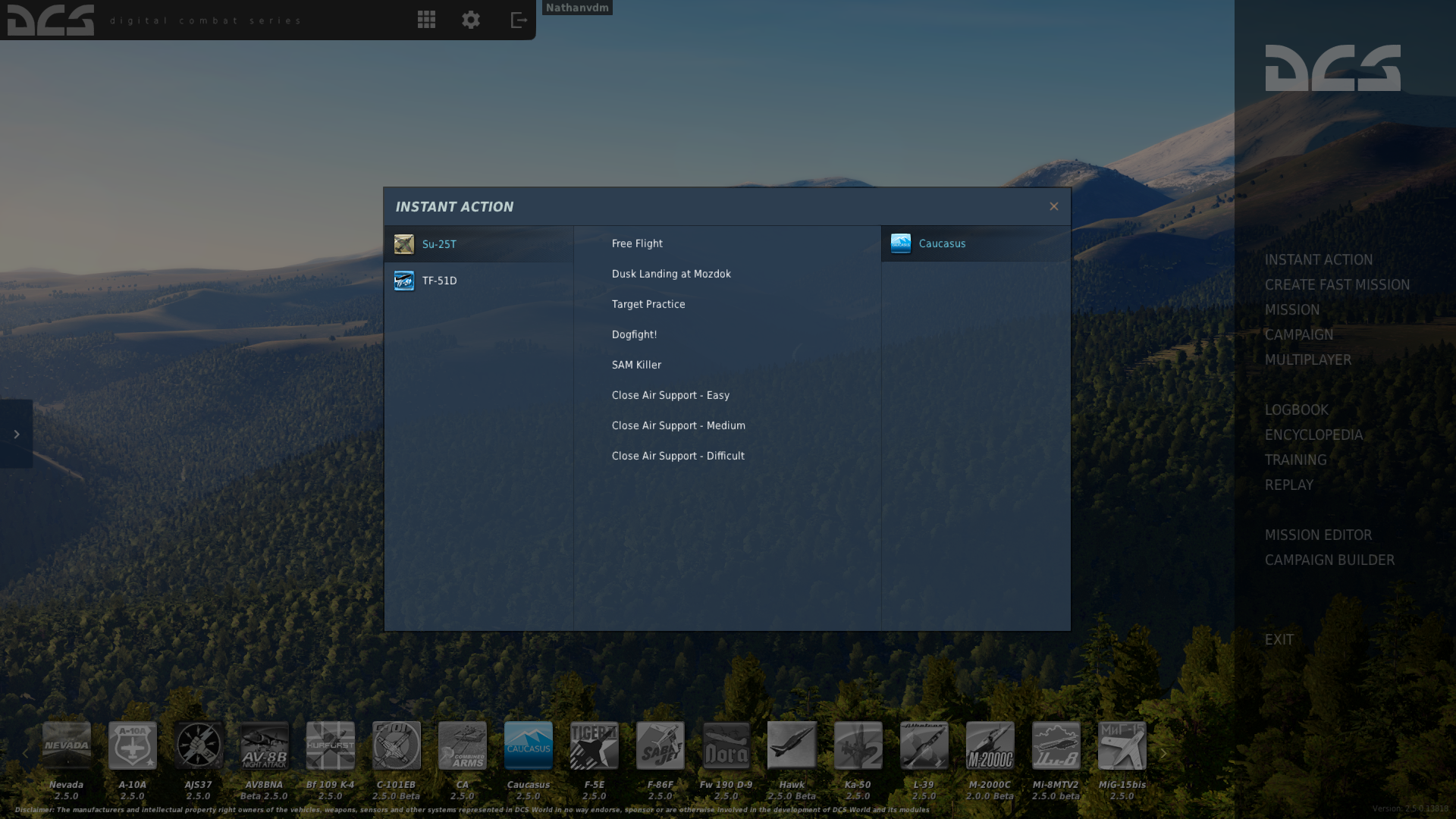Open the REPLAY menu item

tap(1288, 485)
